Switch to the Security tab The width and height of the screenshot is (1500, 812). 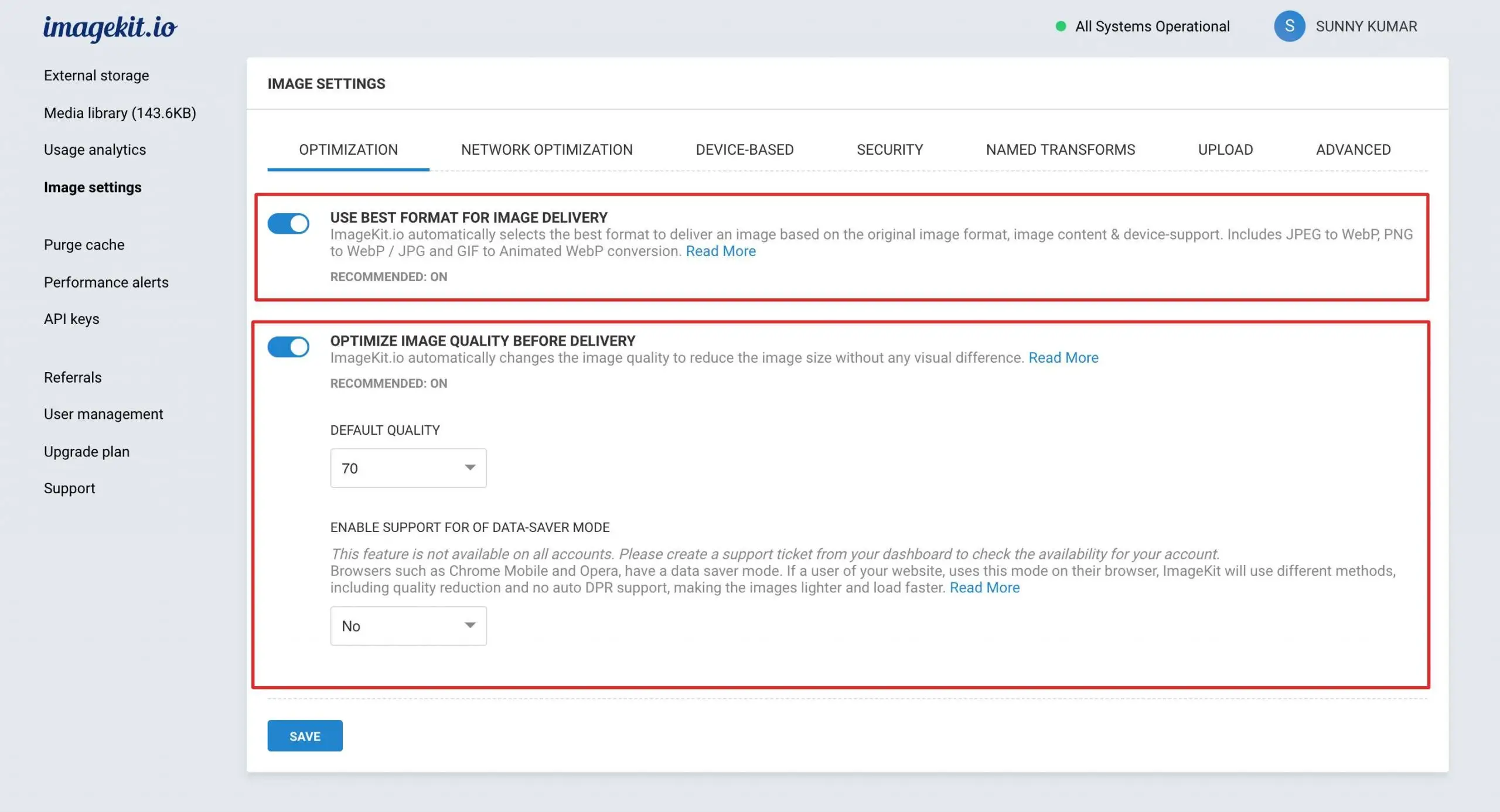889,149
